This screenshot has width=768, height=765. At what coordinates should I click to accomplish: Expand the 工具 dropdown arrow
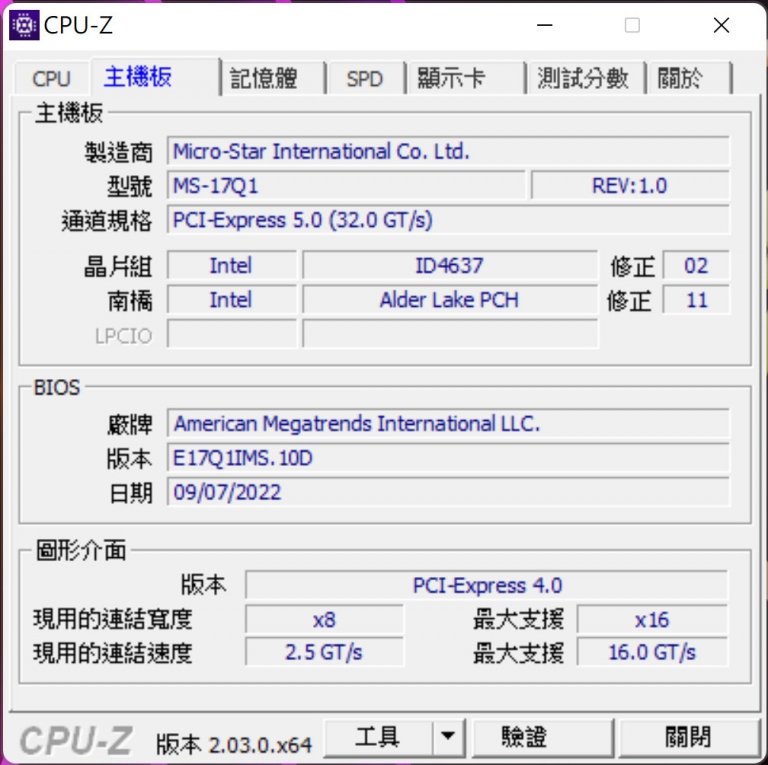(x=448, y=738)
